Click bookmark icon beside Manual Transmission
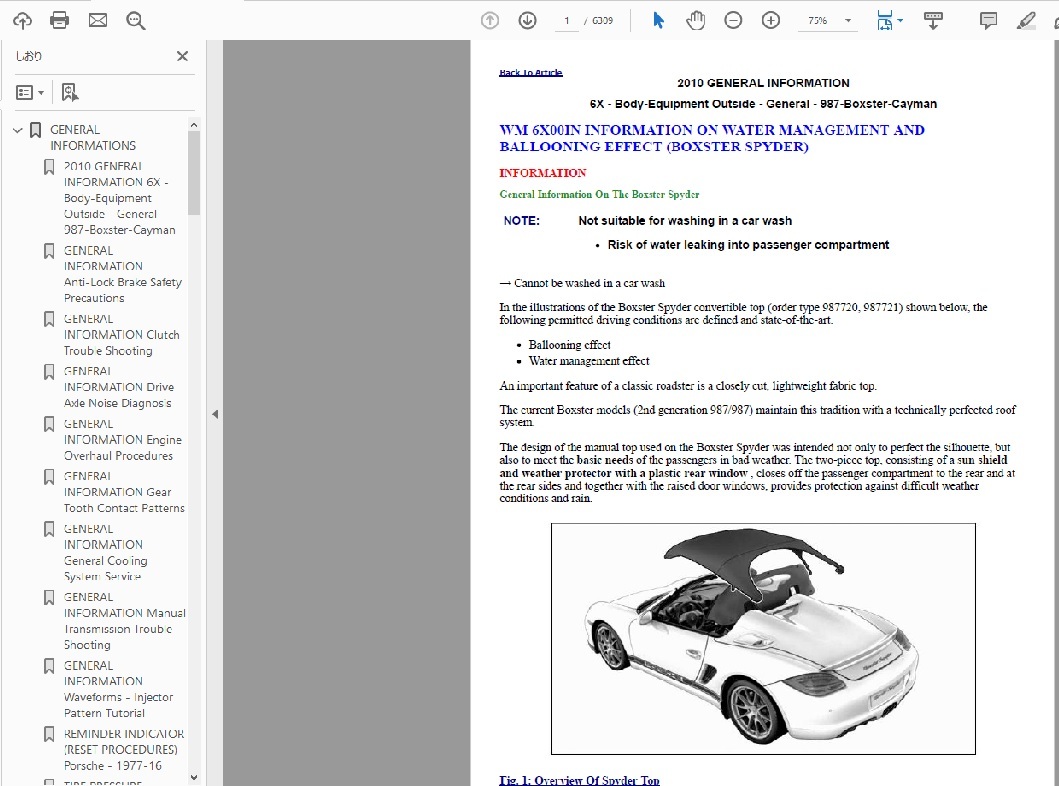 49,598
